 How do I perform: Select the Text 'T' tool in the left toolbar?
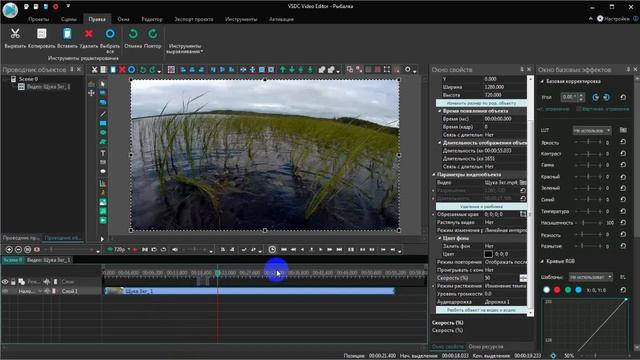pyautogui.click(x=103, y=153)
